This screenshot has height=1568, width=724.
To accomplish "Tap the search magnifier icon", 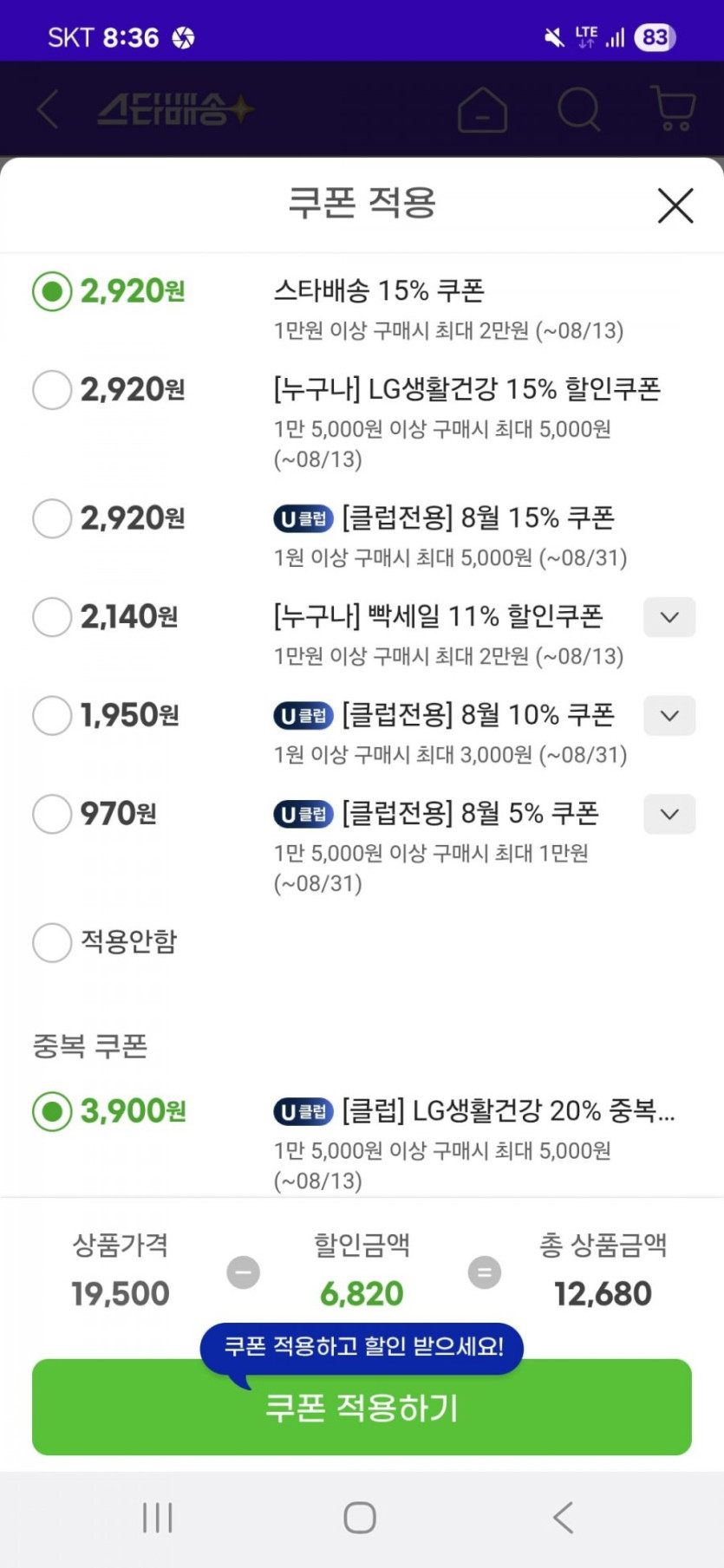I will (578, 110).
